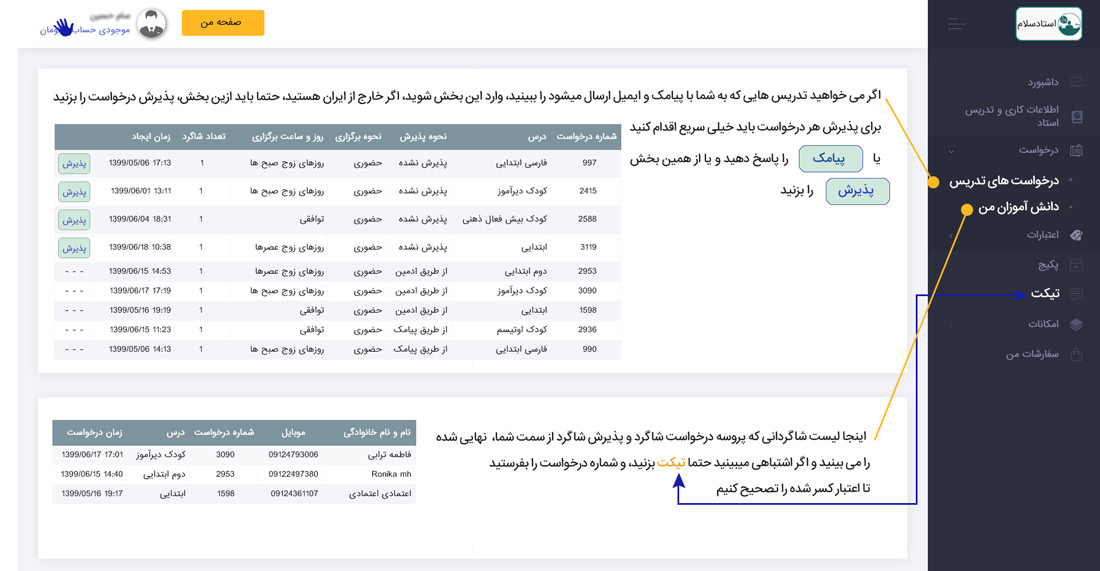Screen dimensions: 1100x571
Task: Click کودک بیش فعال ذهنی lesson cell
Action: [x=504, y=219]
